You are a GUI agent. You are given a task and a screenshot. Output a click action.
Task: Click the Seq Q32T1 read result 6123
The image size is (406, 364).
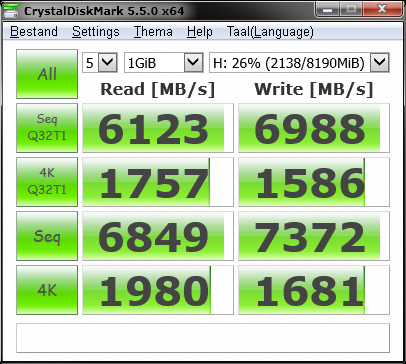click(x=158, y=128)
